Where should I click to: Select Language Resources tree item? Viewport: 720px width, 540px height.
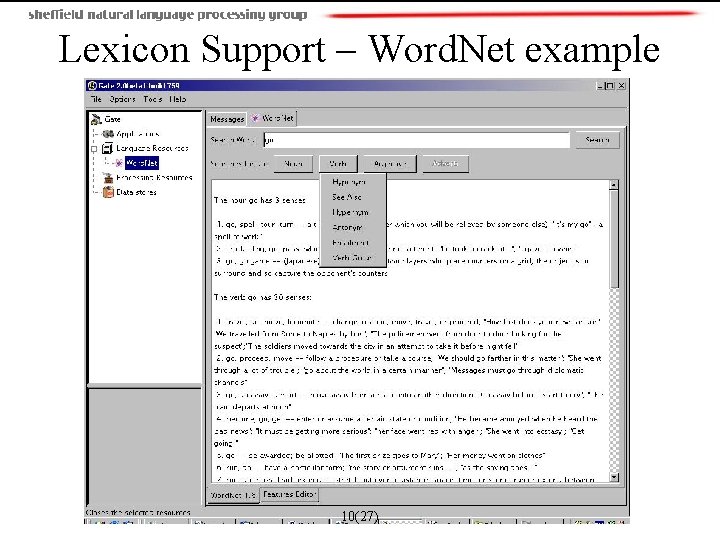point(152,148)
